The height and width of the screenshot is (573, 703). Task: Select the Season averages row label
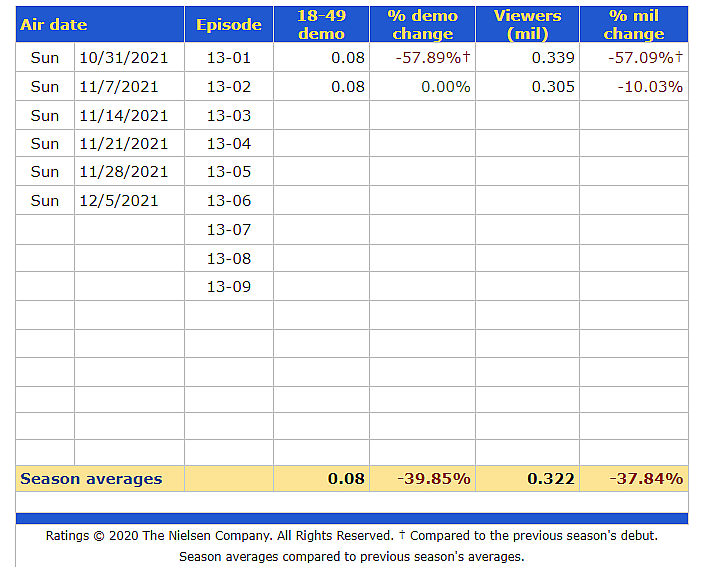tap(91, 479)
